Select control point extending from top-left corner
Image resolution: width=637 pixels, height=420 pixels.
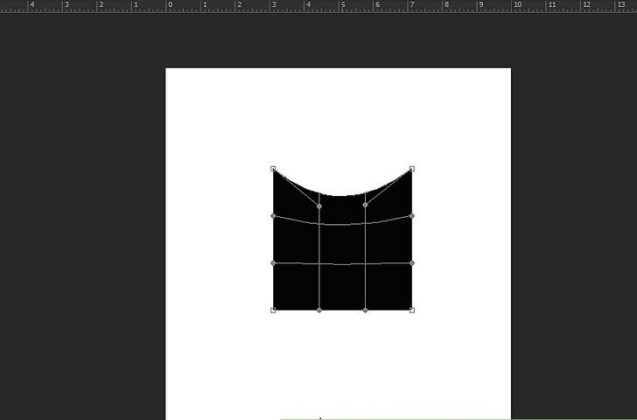(319, 206)
